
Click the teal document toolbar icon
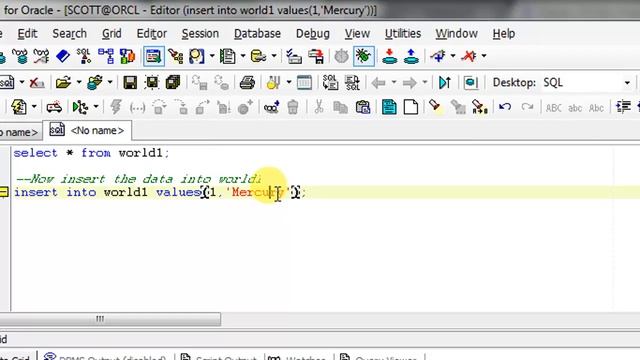(389, 107)
